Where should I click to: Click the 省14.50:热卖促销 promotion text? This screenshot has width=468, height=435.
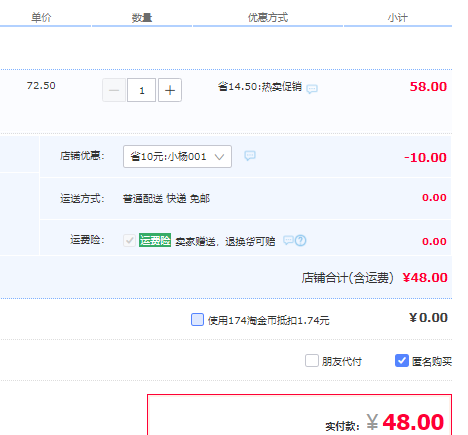[260, 87]
